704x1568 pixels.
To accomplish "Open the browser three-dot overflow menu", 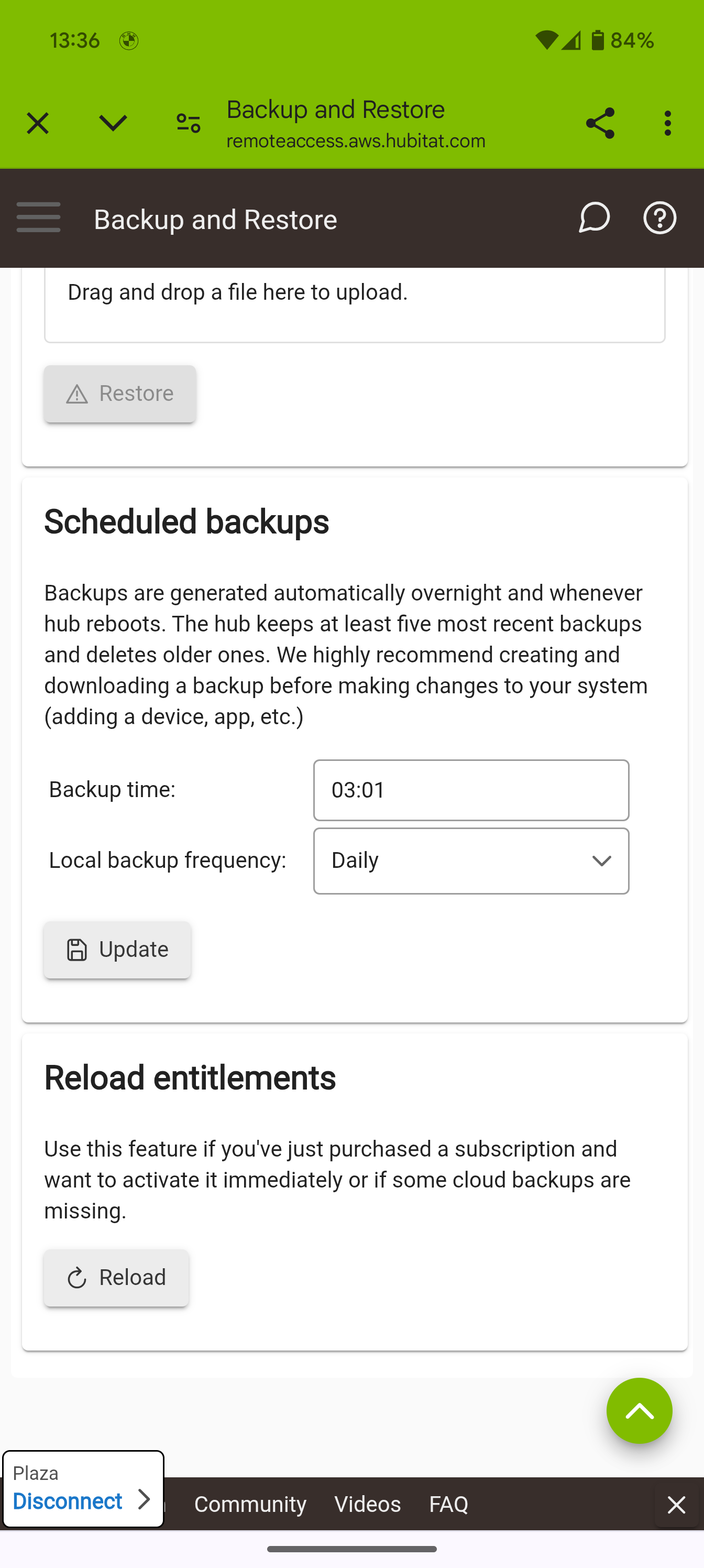I will pyautogui.click(x=667, y=123).
